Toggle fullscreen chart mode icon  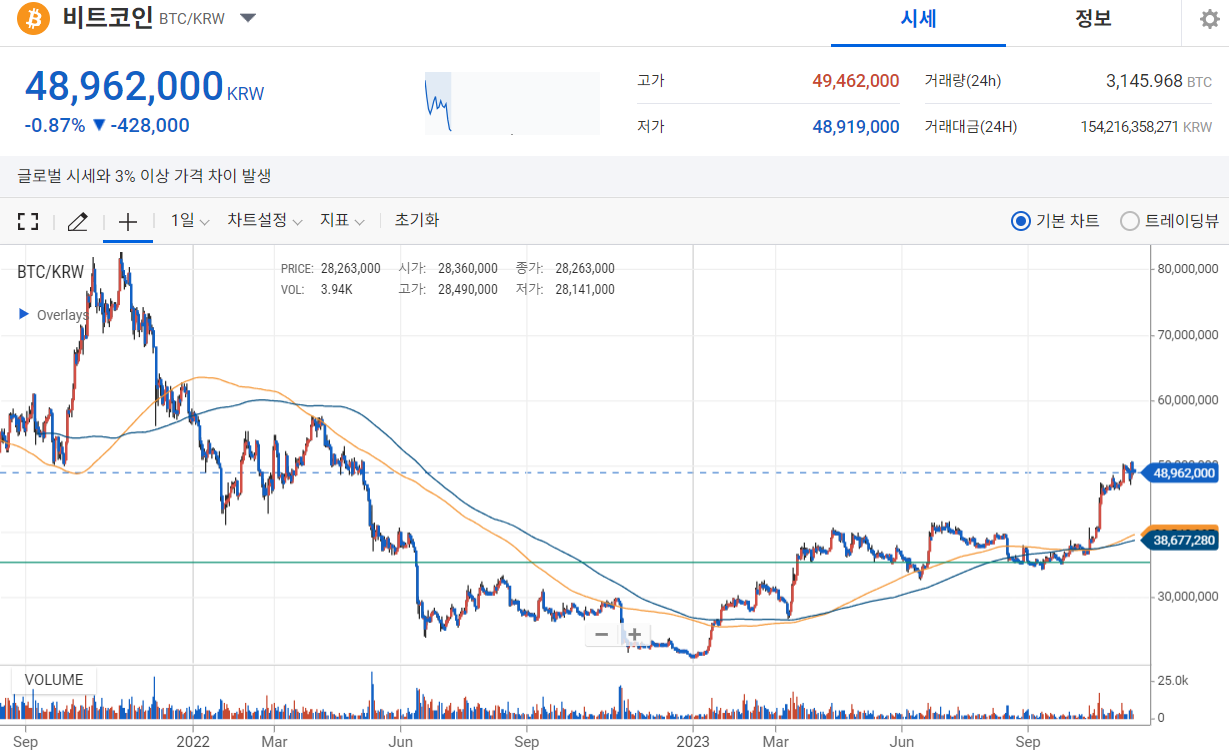coord(28,221)
